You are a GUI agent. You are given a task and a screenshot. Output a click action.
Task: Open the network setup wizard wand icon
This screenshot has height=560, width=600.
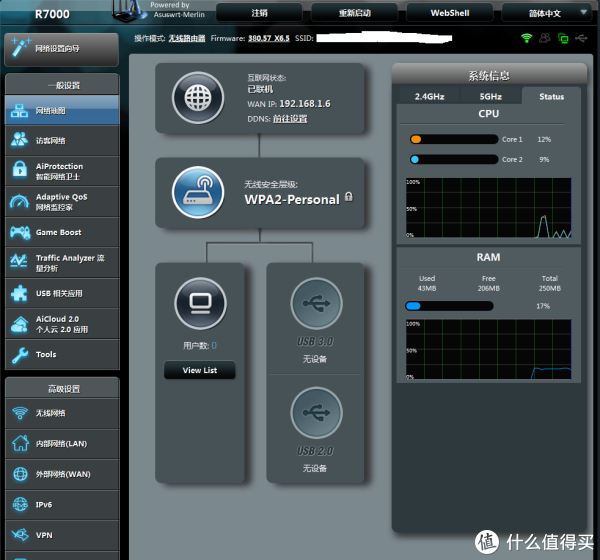[21, 47]
